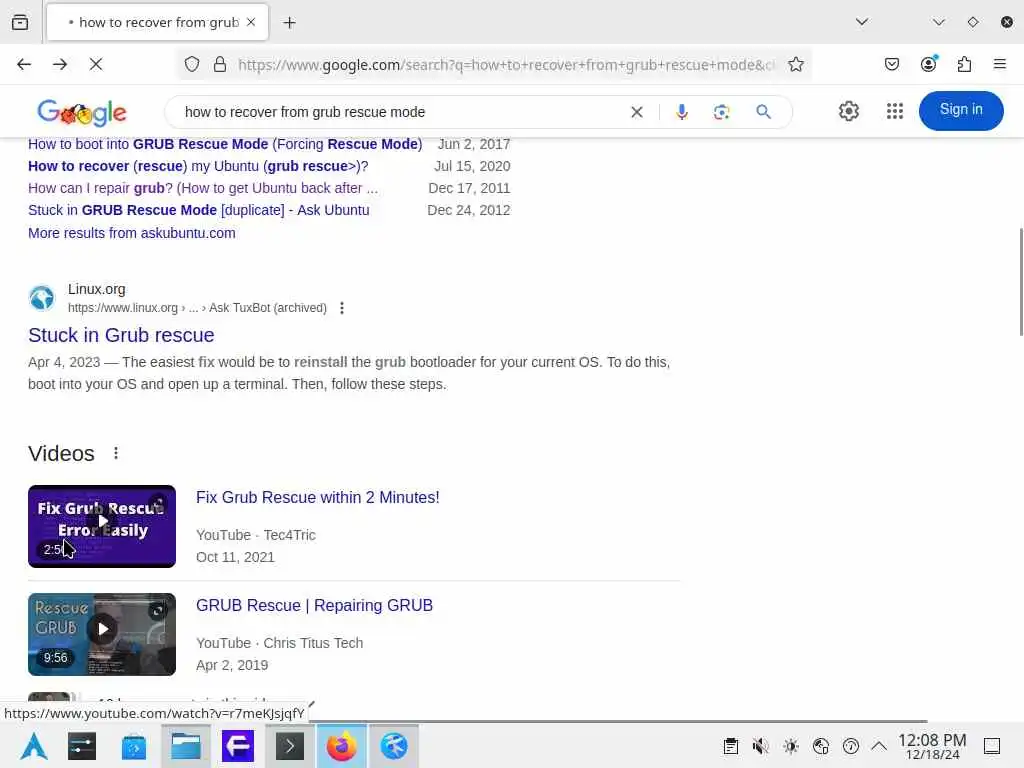Screen dimensions: 1024x768
Task: Stop loading the page
Action: tap(96, 64)
